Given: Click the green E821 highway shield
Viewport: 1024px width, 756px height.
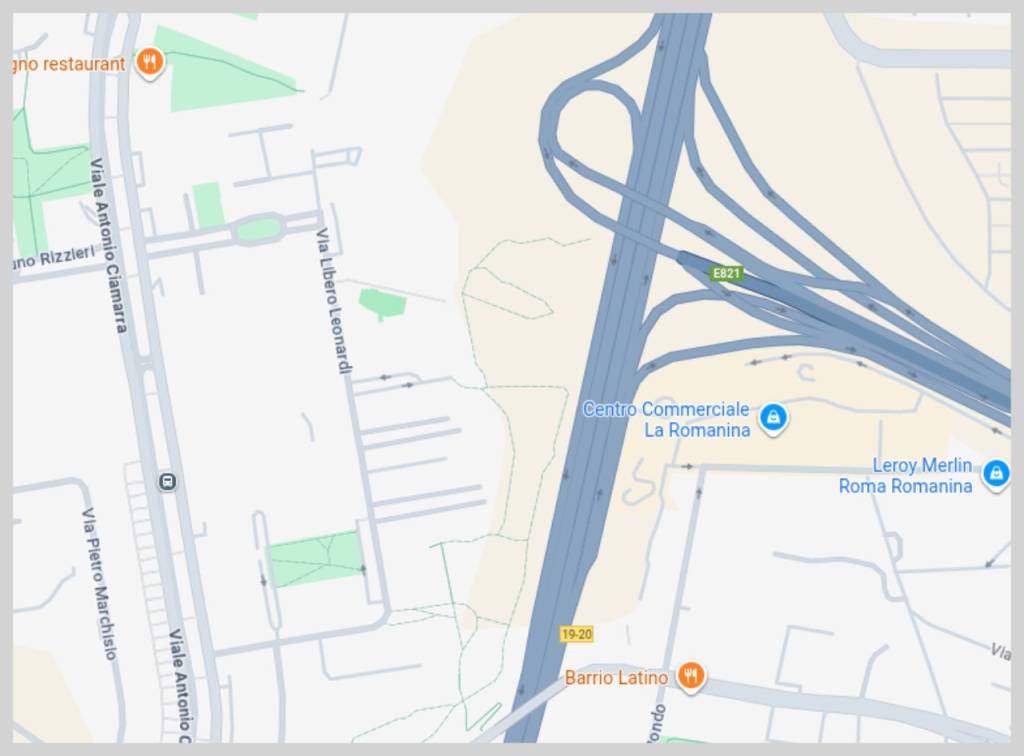Looking at the screenshot, I should [x=726, y=273].
